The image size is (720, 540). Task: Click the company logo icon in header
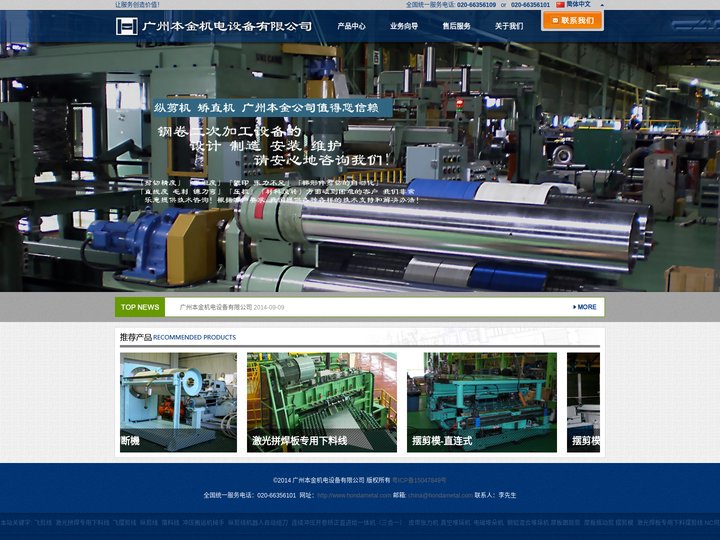tap(127, 26)
